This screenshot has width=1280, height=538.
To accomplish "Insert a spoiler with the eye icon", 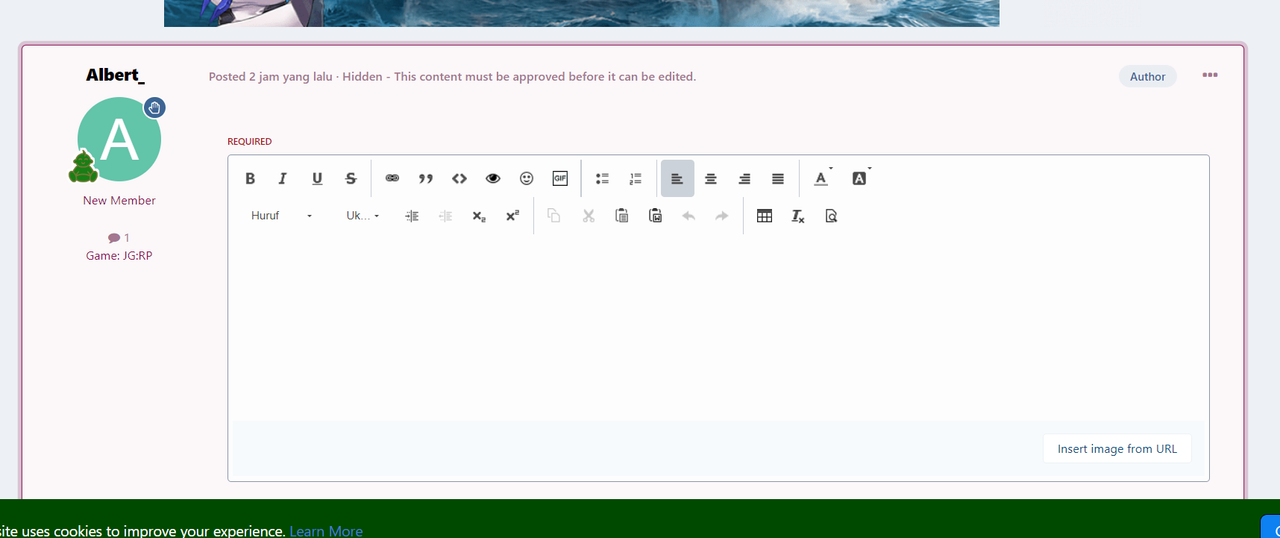I will 492,179.
